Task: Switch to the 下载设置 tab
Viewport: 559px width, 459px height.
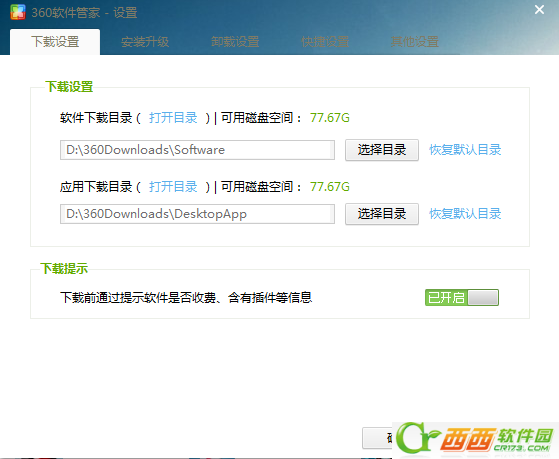Action: click(55, 42)
